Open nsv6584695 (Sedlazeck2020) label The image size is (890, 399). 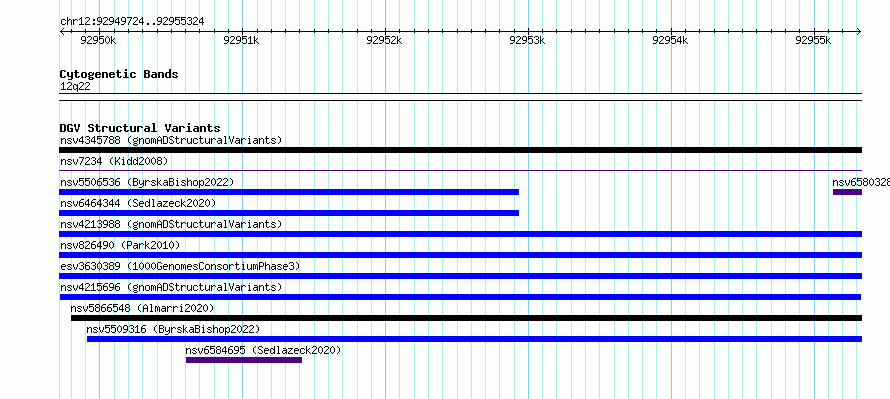pyautogui.click(x=263, y=350)
